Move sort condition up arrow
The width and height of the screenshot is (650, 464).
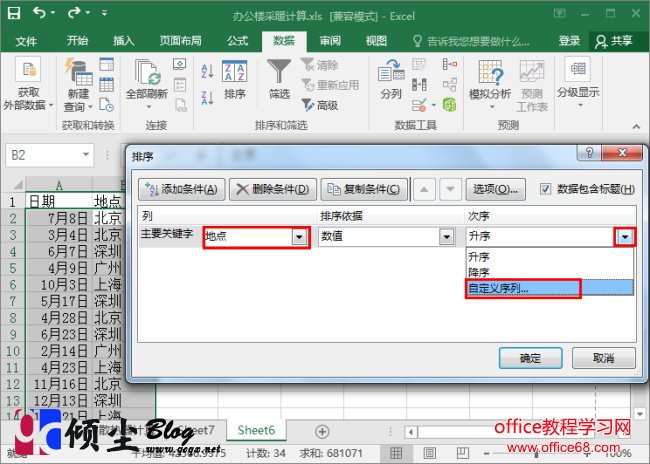[x=424, y=189]
